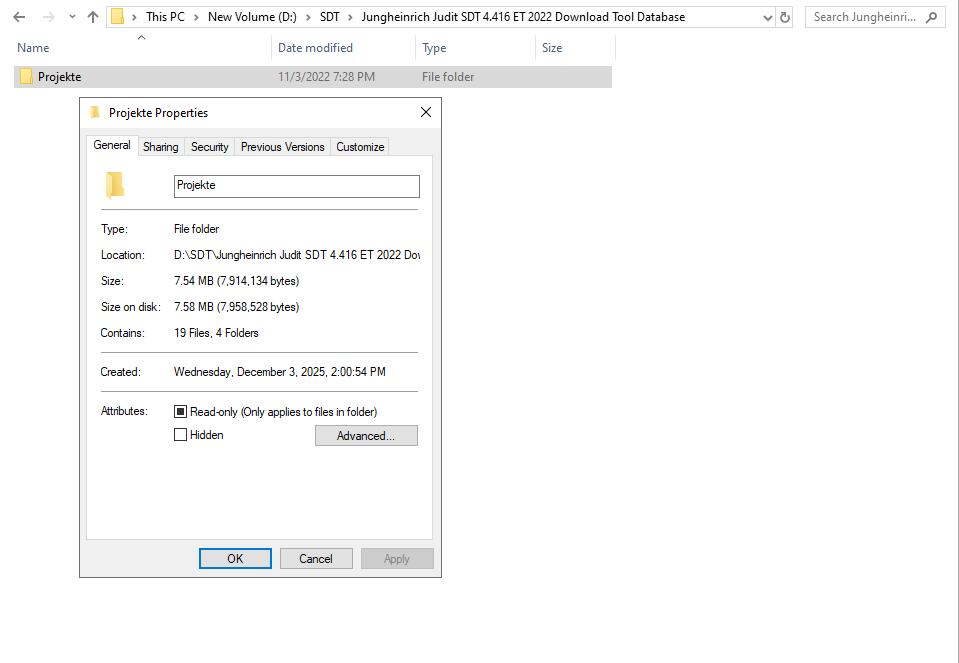959x663 pixels.
Task: Click large folder icon in General tab
Action: (x=114, y=185)
